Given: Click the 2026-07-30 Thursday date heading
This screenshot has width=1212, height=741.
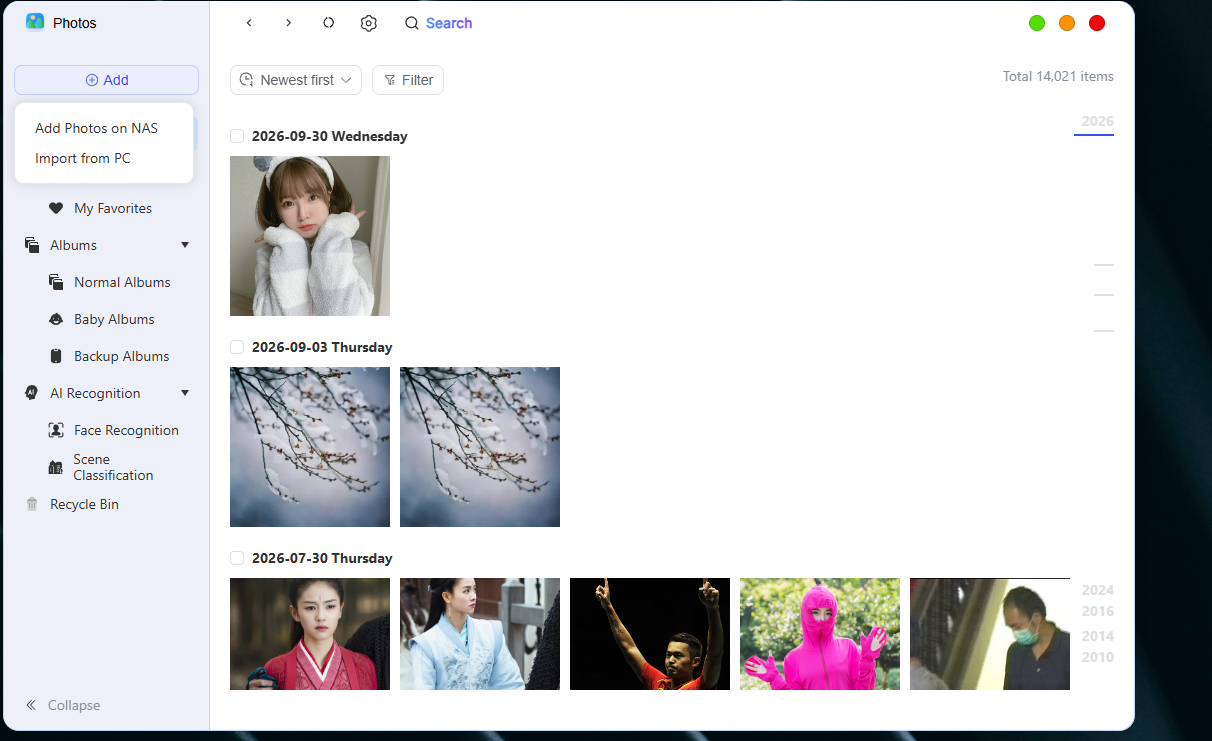Looking at the screenshot, I should click(322, 558).
